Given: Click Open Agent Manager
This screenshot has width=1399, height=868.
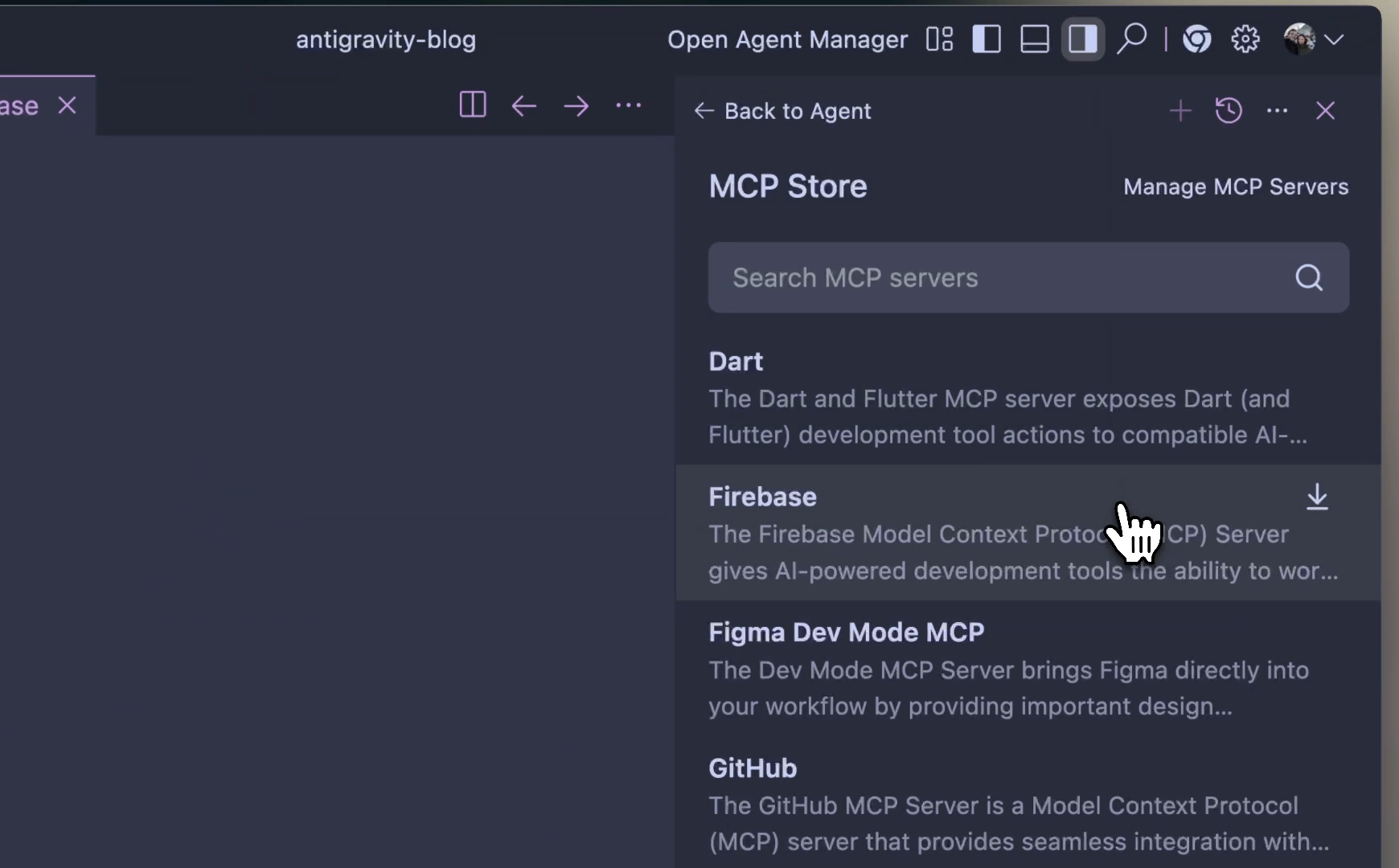Looking at the screenshot, I should click(787, 39).
